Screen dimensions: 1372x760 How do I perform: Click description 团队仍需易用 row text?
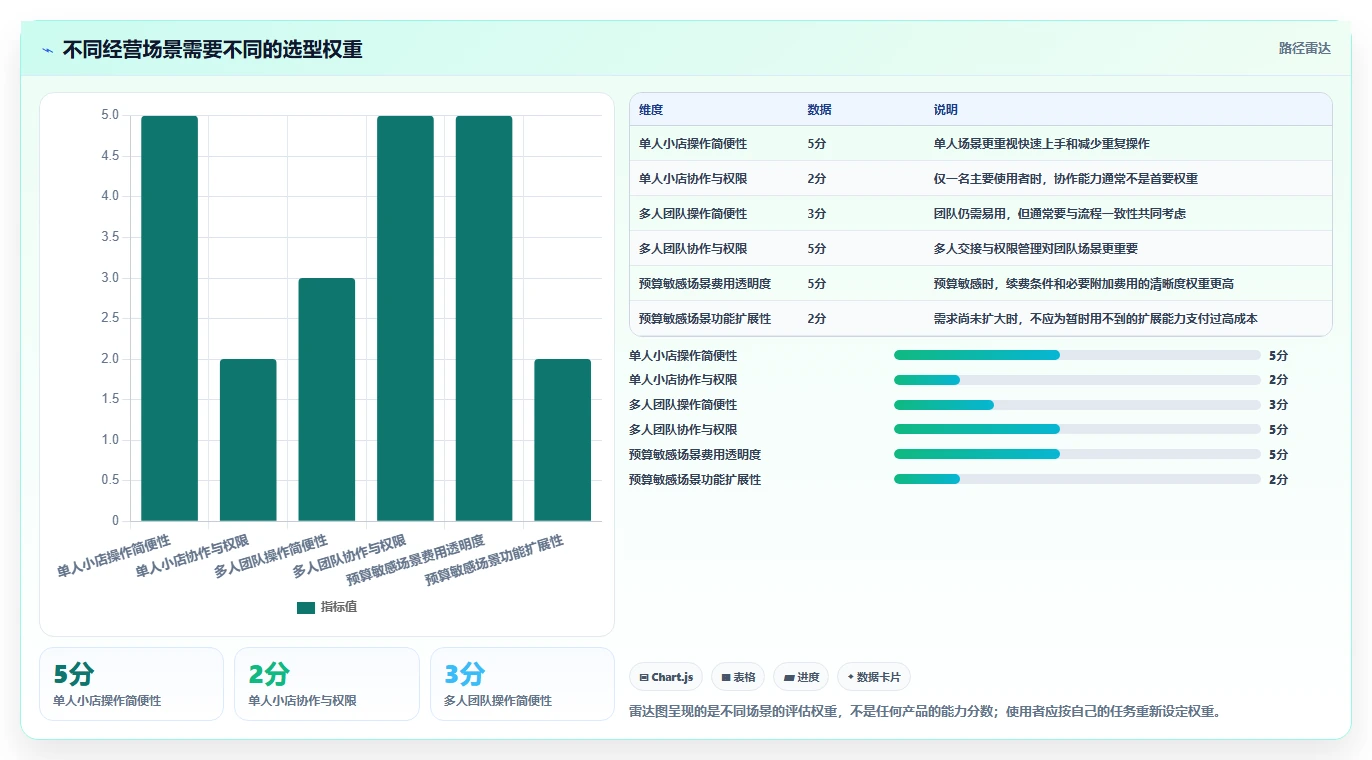coord(1060,214)
